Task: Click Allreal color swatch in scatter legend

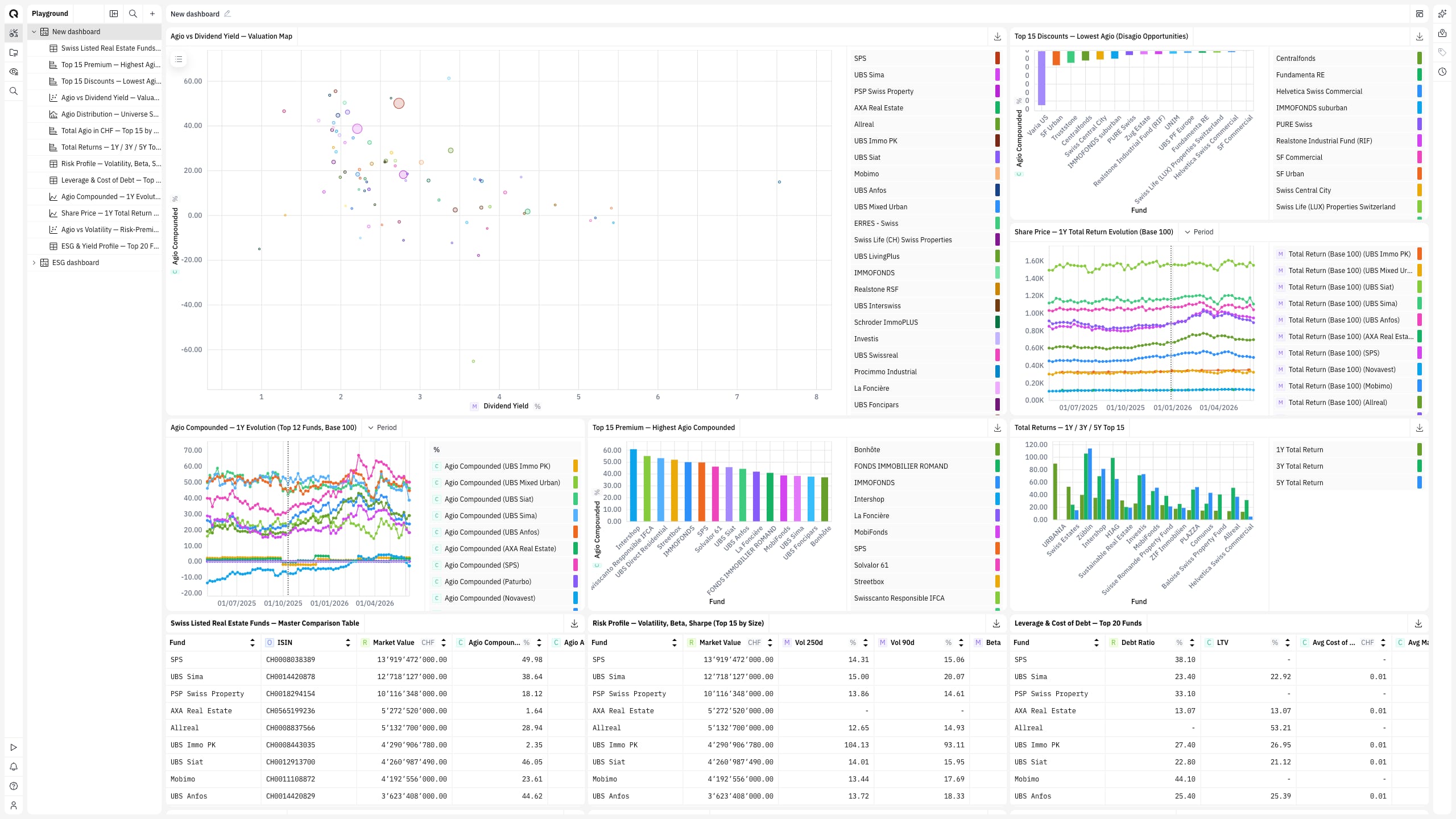Action: tap(998, 125)
